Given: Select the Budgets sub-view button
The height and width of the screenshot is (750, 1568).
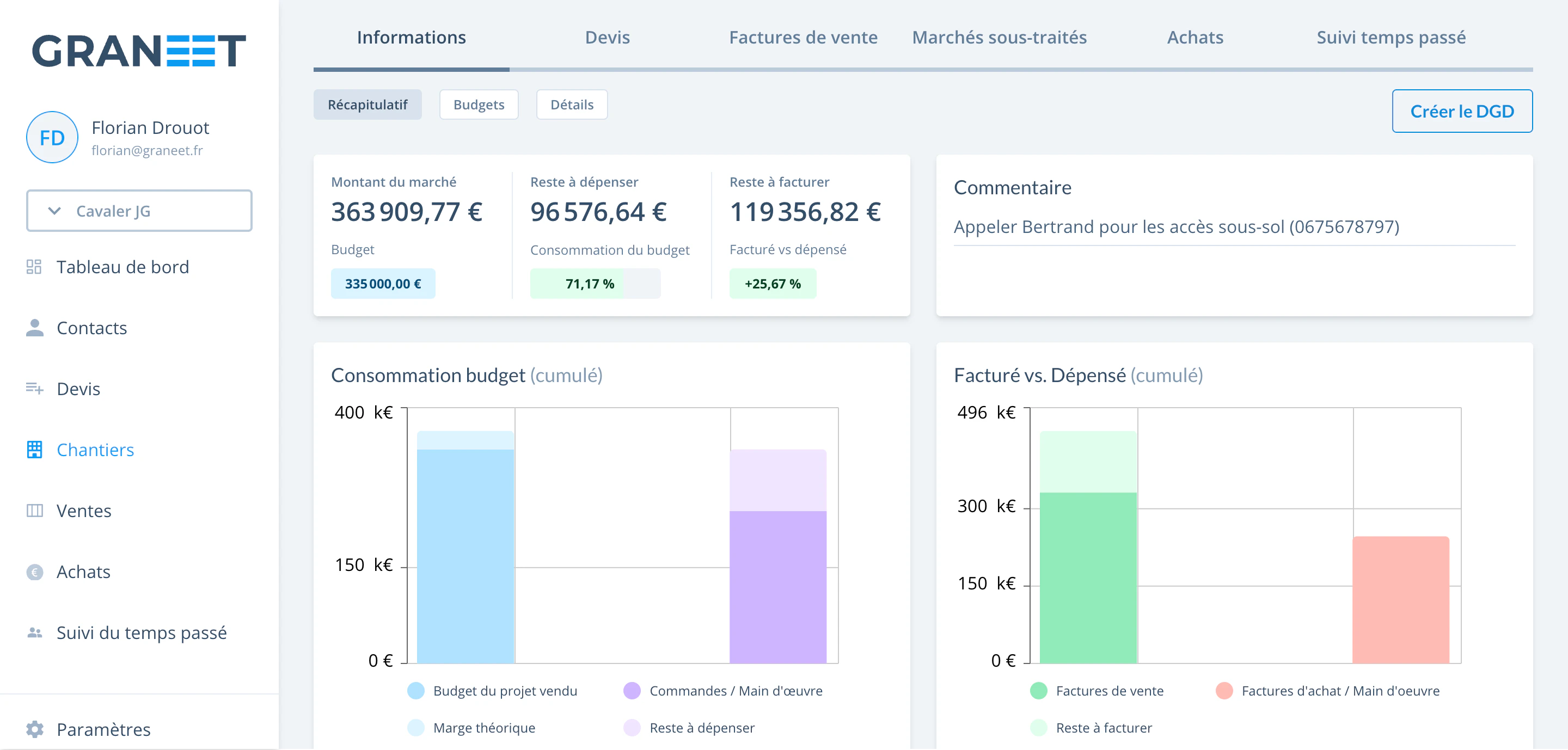Looking at the screenshot, I should pos(479,104).
